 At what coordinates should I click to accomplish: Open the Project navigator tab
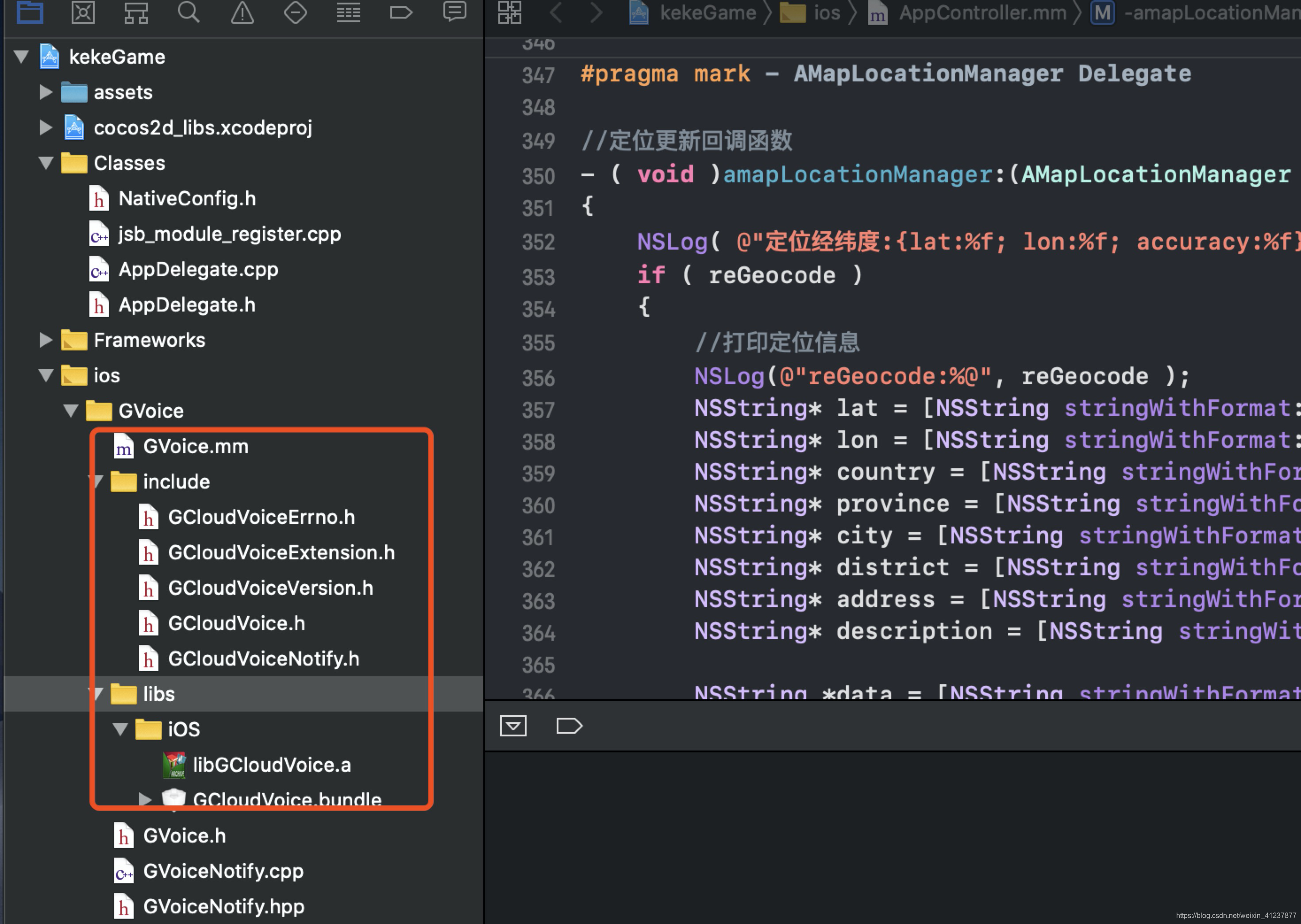[x=30, y=12]
